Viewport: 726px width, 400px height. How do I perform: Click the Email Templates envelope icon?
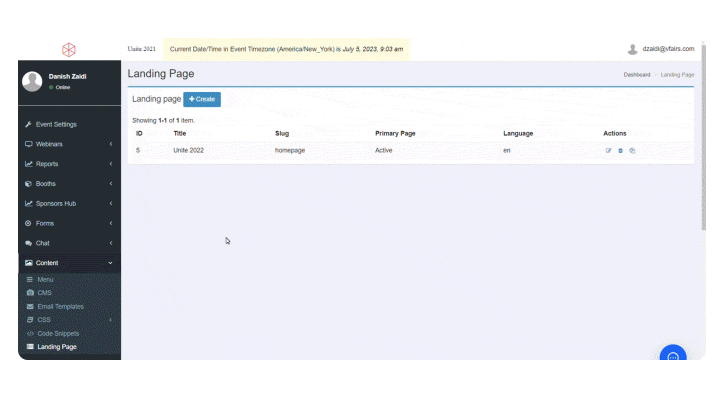point(30,306)
